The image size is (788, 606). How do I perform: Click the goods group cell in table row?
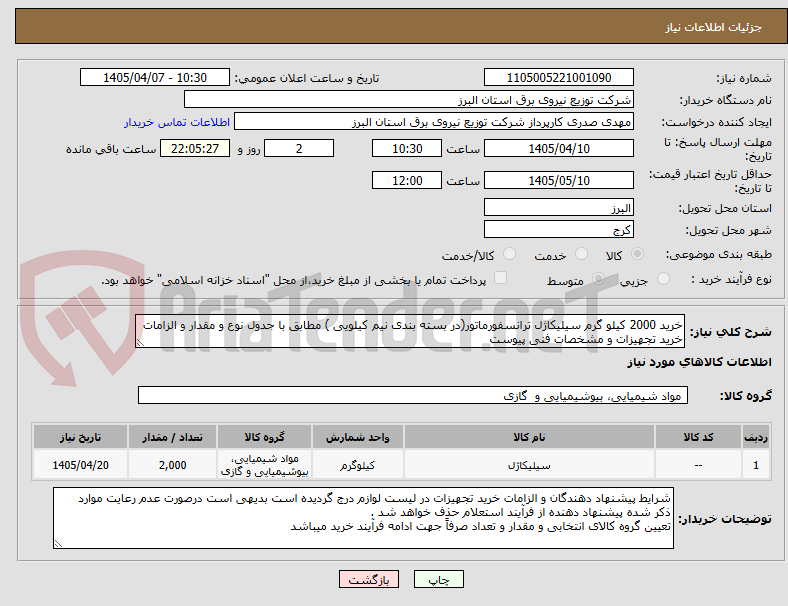[264, 465]
